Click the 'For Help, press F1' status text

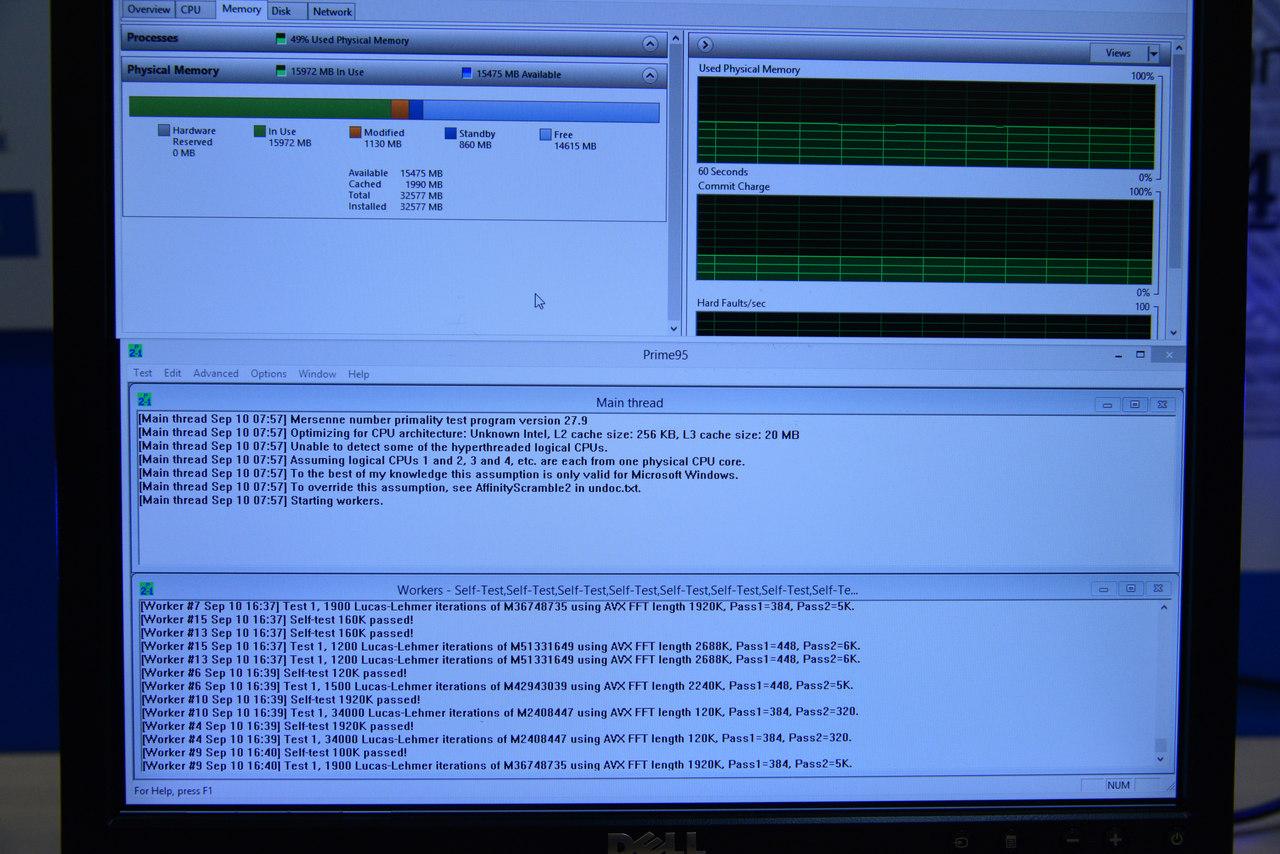173,791
